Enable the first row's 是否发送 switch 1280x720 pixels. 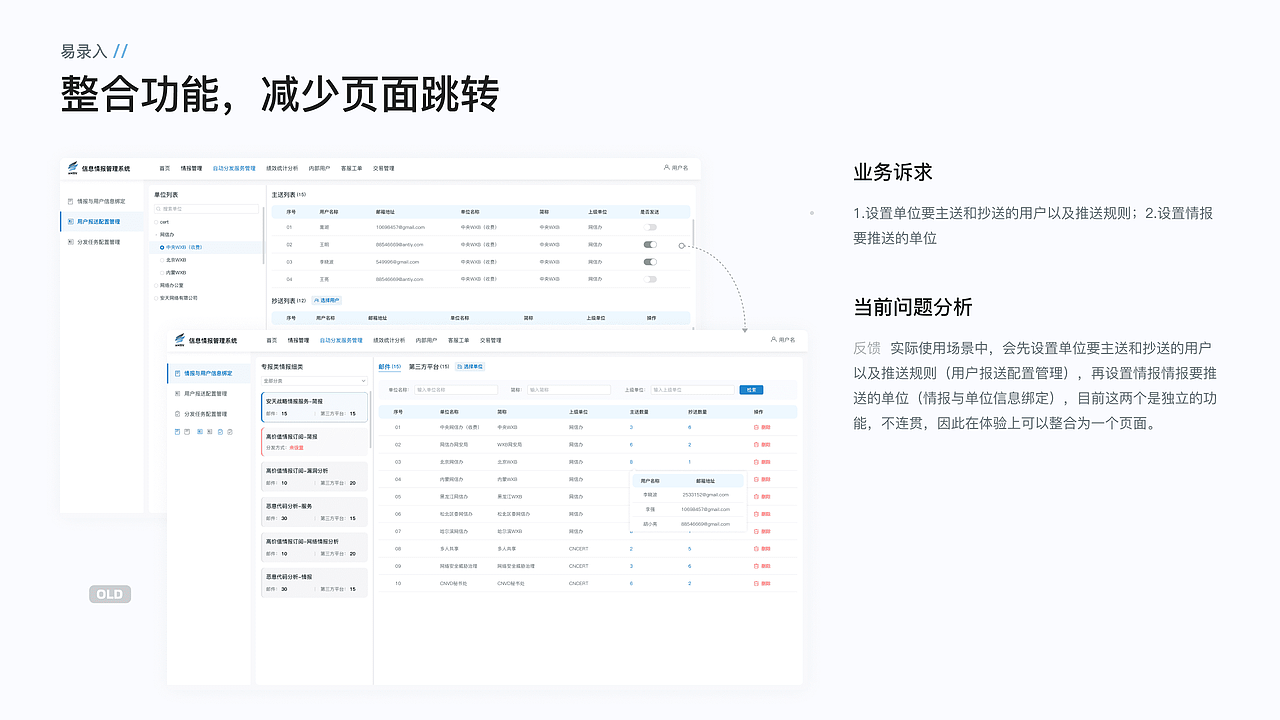650,225
